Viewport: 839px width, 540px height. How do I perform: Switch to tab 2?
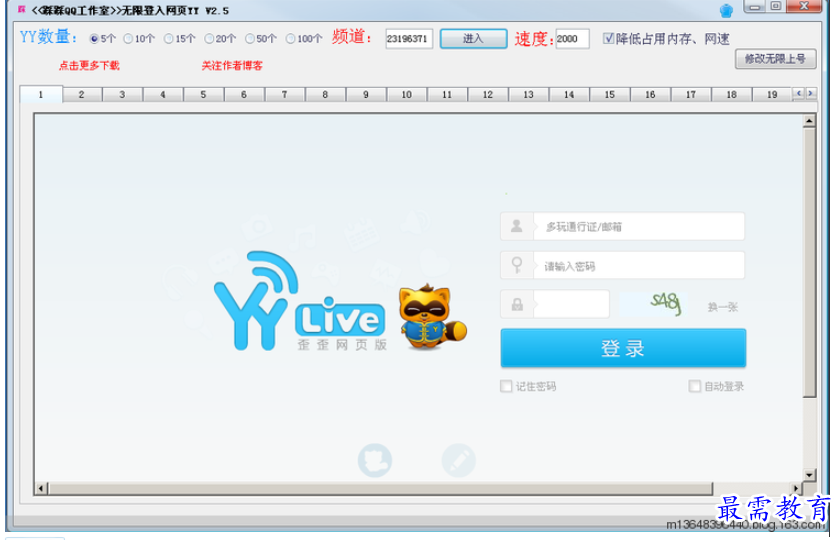81,95
